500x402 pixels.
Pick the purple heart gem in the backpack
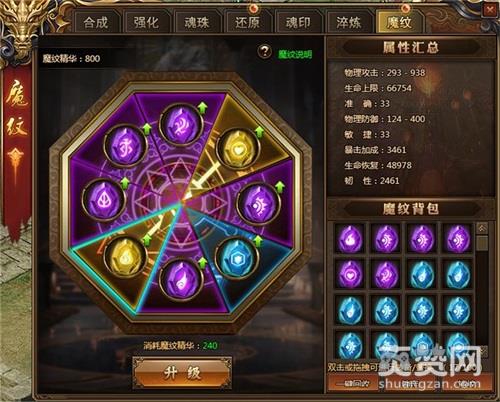point(350,274)
